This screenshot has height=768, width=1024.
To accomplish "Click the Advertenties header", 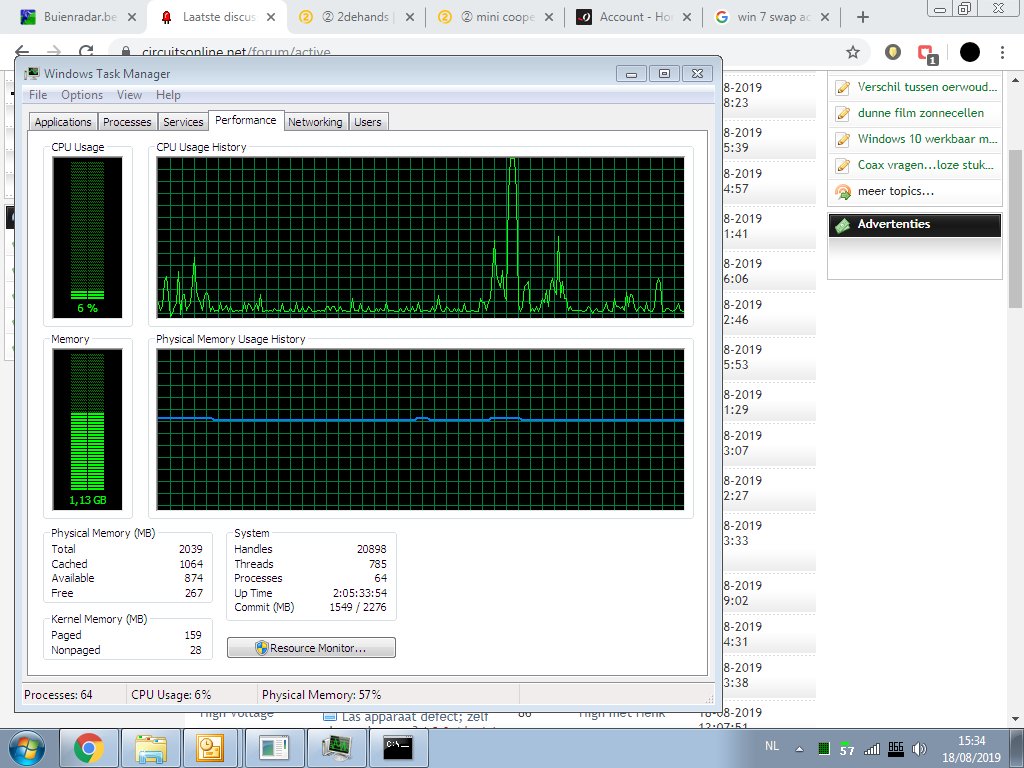I will [x=914, y=224].
